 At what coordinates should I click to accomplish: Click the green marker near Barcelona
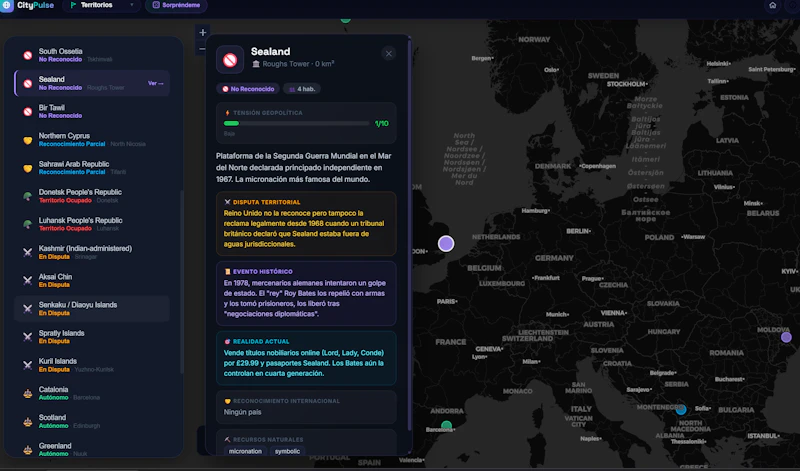point(446,425)
